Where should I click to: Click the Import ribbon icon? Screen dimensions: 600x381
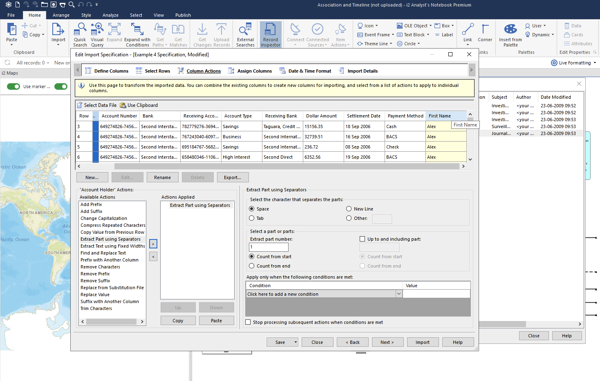(x=58, y=29)
